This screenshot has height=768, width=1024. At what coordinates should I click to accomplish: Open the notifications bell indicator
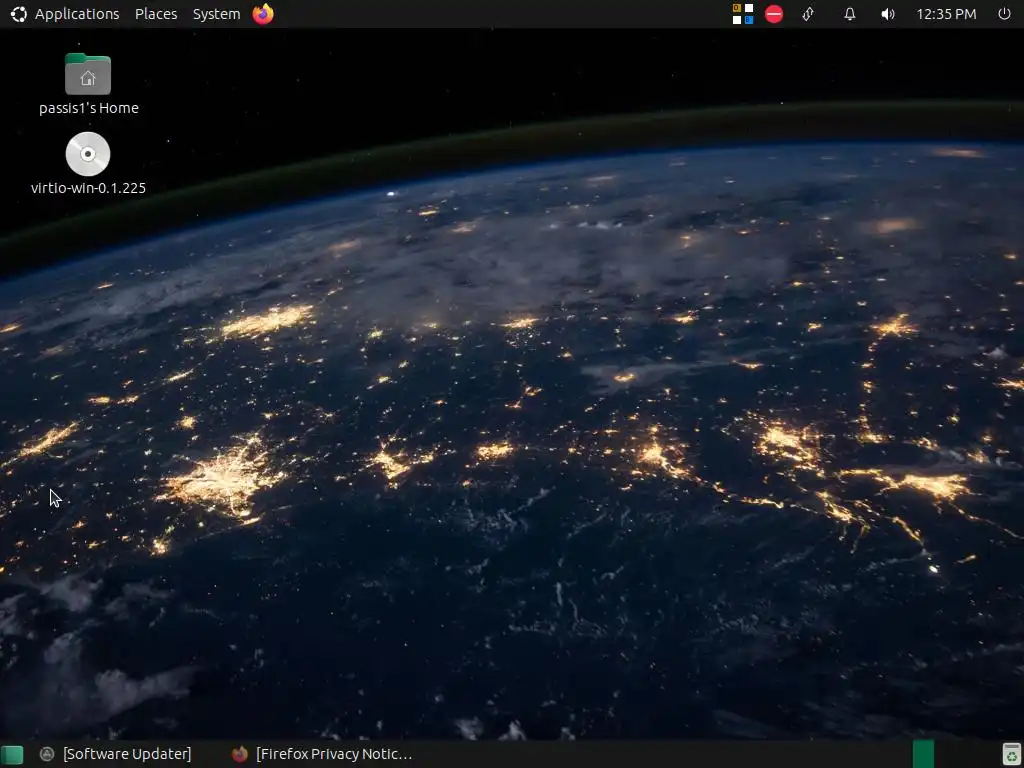(850, 14)
